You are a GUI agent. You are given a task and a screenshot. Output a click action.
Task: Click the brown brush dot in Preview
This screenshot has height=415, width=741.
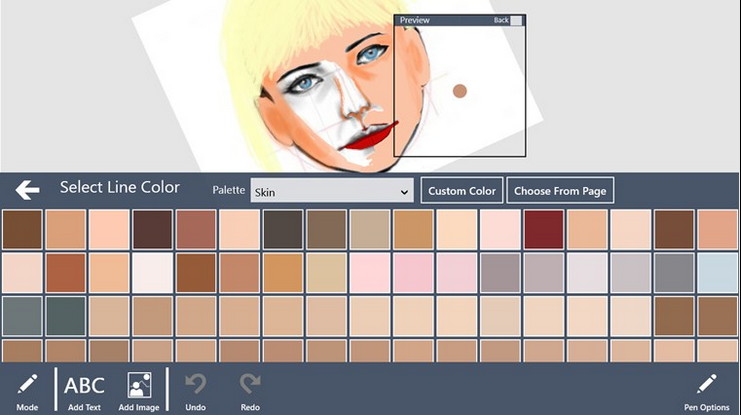tap(459, 91)
